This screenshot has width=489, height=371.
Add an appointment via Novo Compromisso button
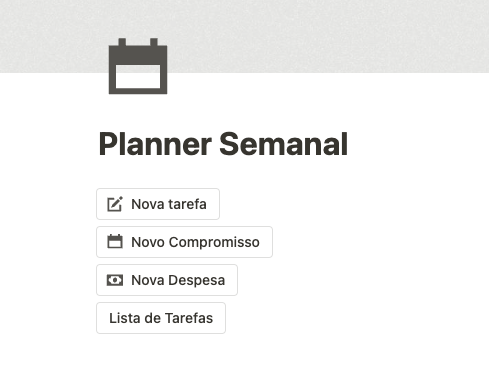click(x=184, y=242)
